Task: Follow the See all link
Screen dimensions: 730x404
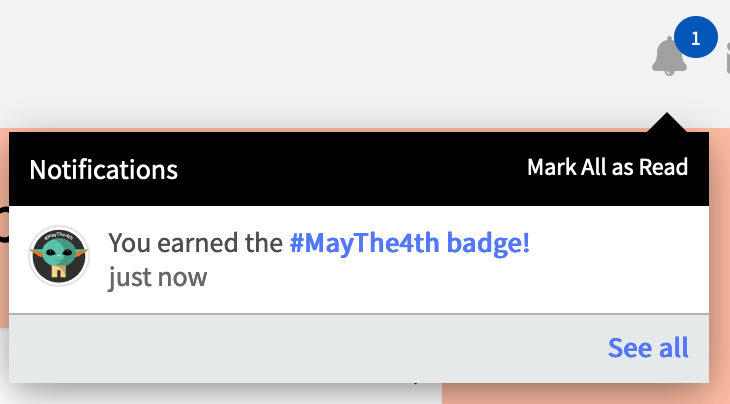Action: (648, 348)
